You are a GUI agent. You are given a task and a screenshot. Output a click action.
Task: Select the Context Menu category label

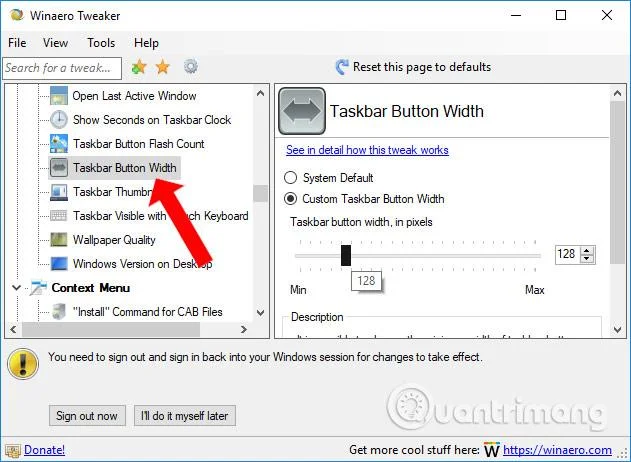(91, 288)
